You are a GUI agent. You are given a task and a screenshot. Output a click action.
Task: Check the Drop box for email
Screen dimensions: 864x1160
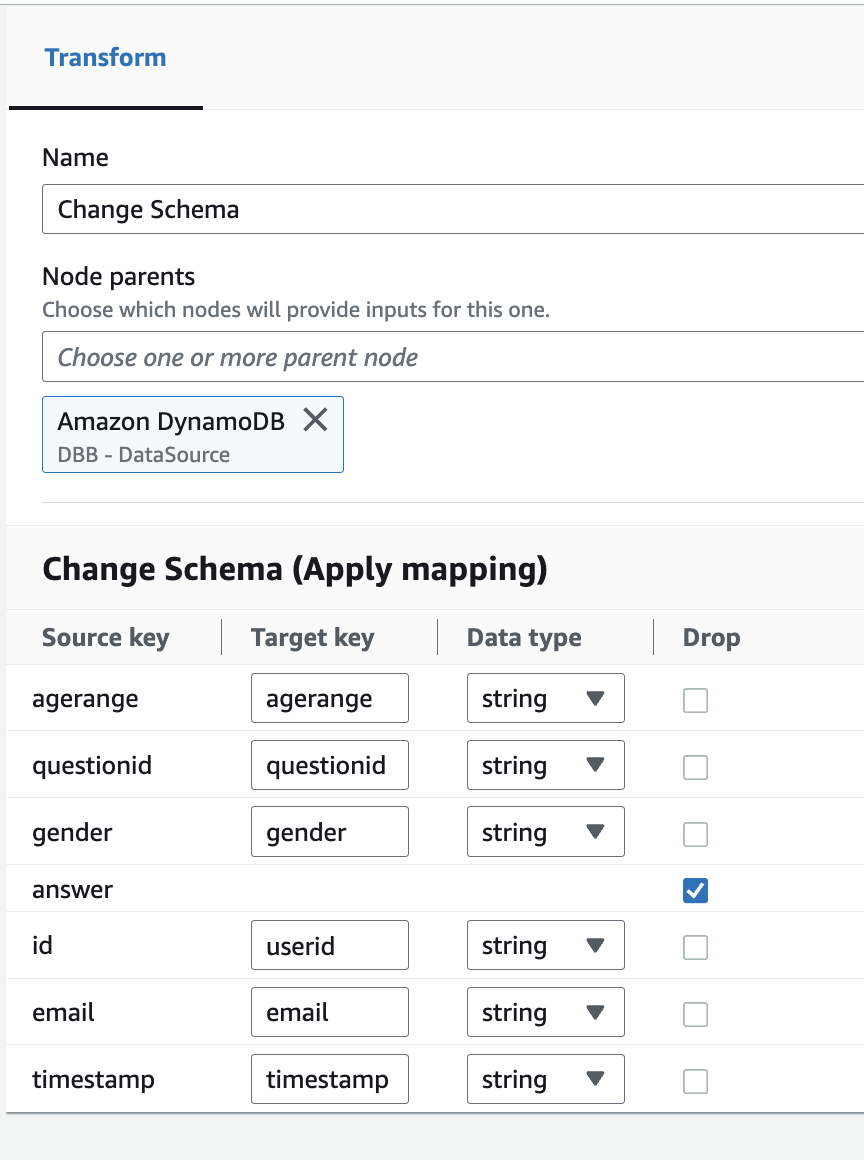point(695,1014)
